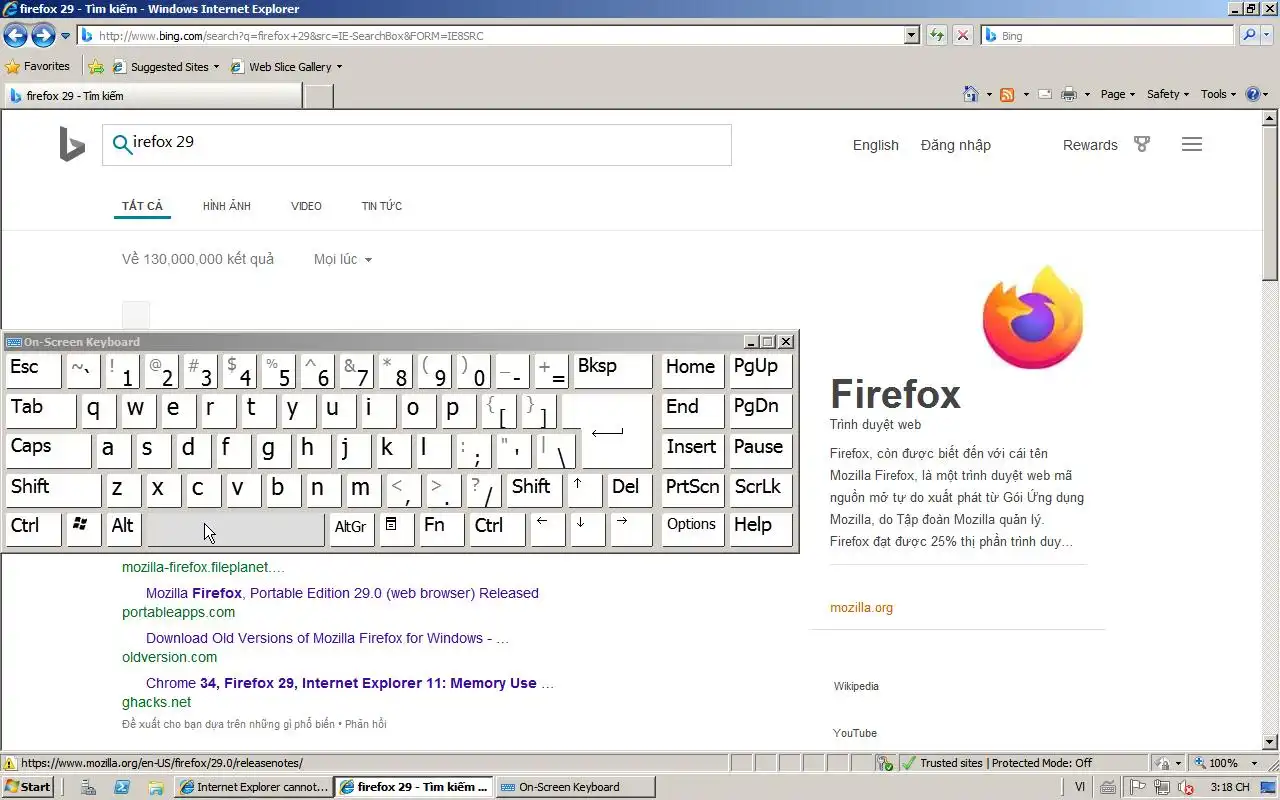Toggle the right Shift key on On-Screen Keyboard

[534, 490]
